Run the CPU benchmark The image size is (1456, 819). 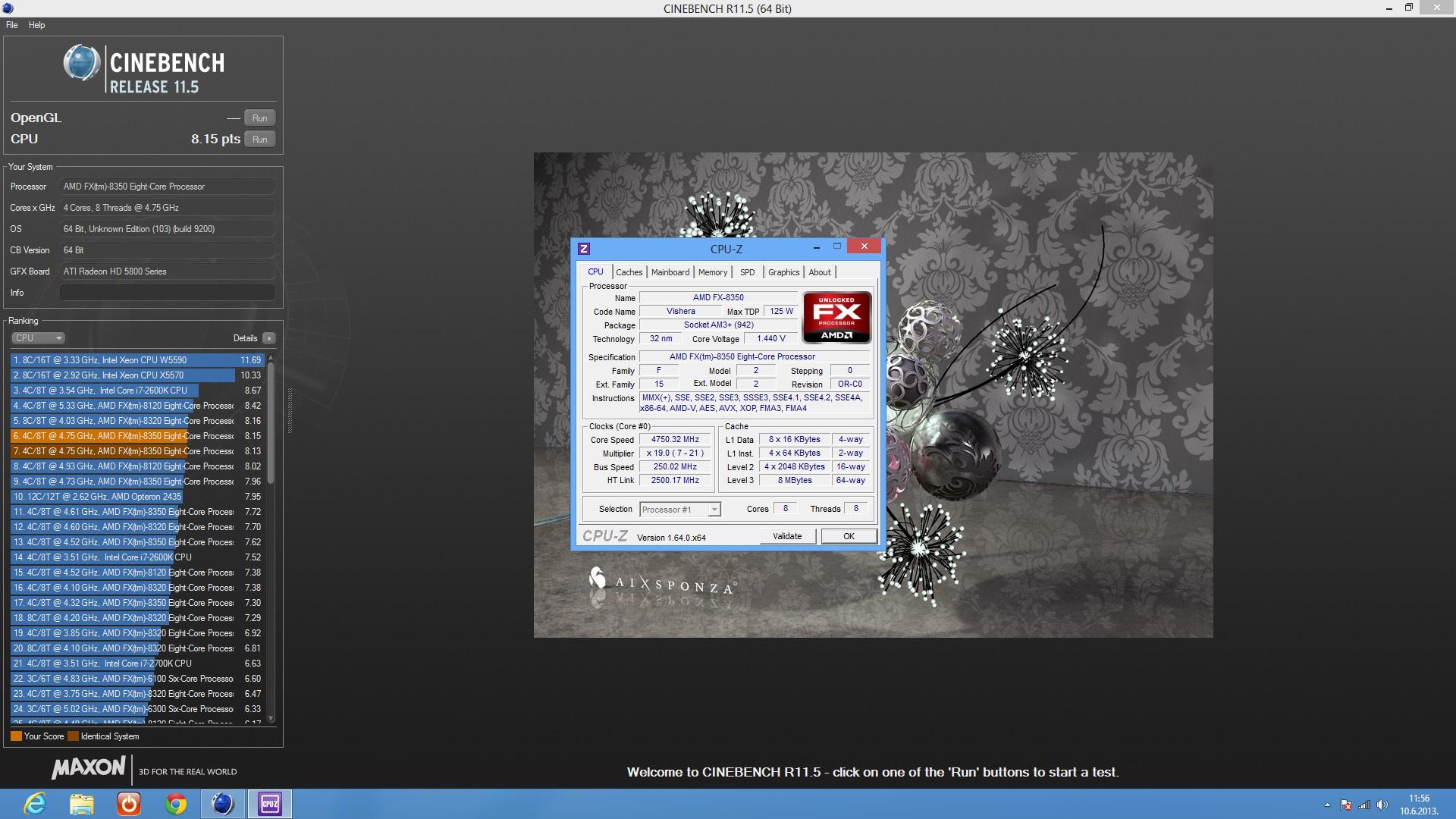pyautogui.click(x=259, y=140)
